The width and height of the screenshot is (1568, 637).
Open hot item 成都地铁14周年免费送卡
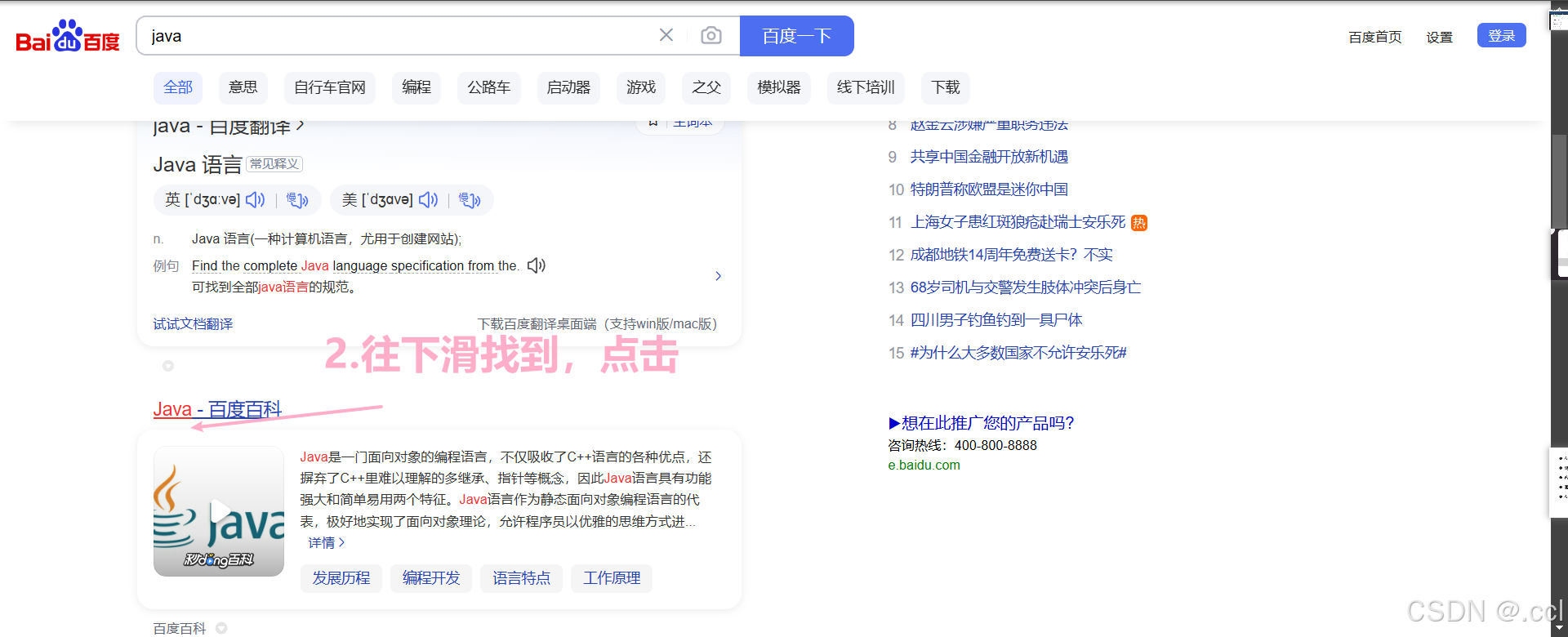(x=1011, y=255)
